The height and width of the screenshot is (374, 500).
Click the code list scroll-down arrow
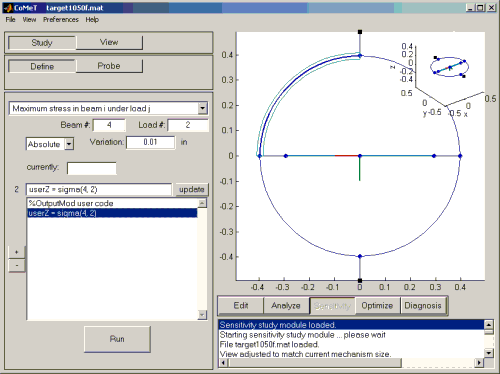(202, 314)
